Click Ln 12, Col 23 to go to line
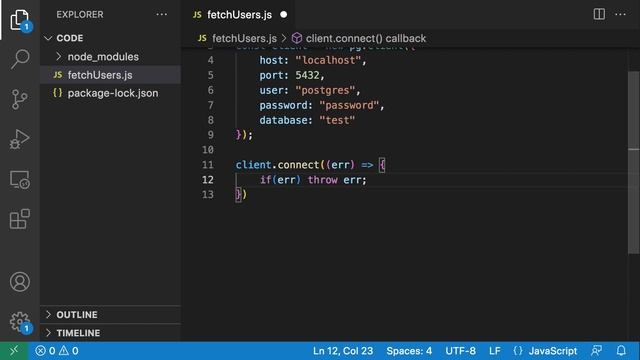This screenshot has height=360, width=640. (343, 351)
